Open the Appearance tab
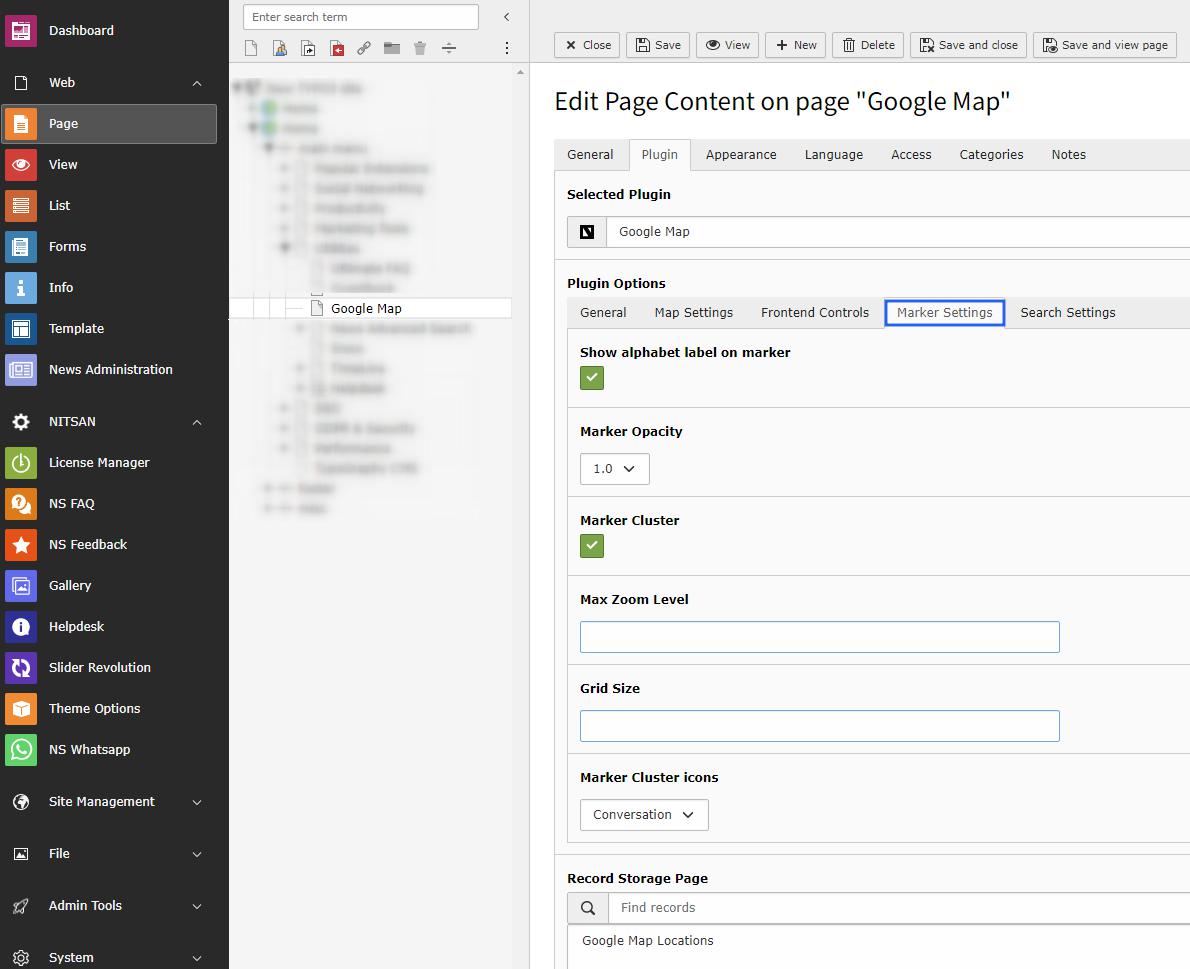 (x=741, y=155)
